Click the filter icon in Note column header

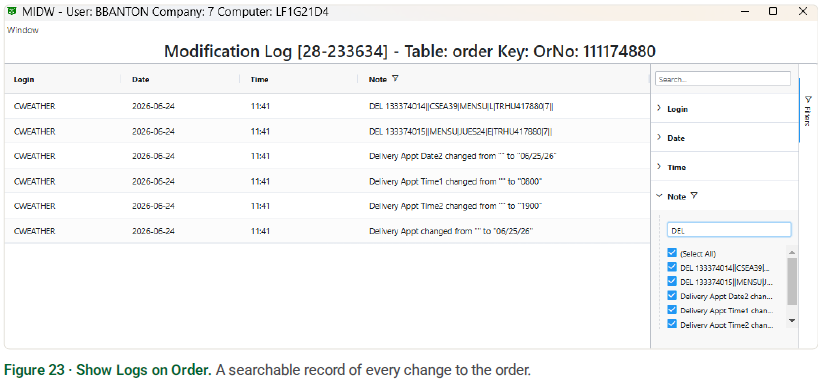point(395,79)
